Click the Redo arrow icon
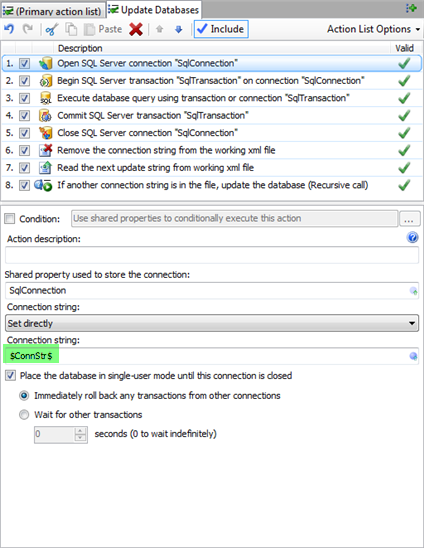424x548 pixels. pyautogui.click(x=28, y=29)
